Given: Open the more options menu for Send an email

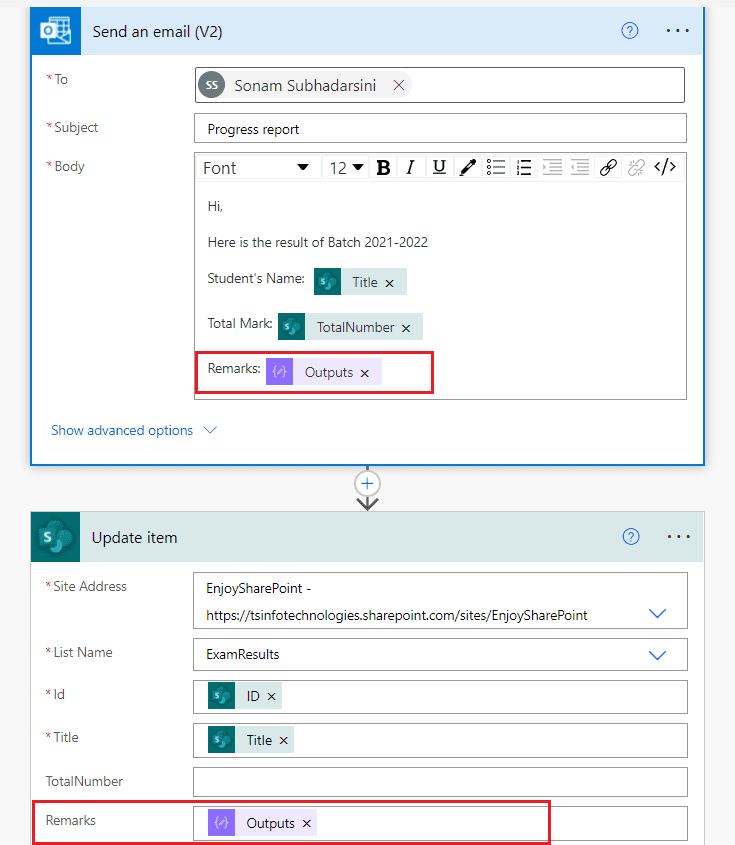Looking at the screenshot, I should [677, 31].
